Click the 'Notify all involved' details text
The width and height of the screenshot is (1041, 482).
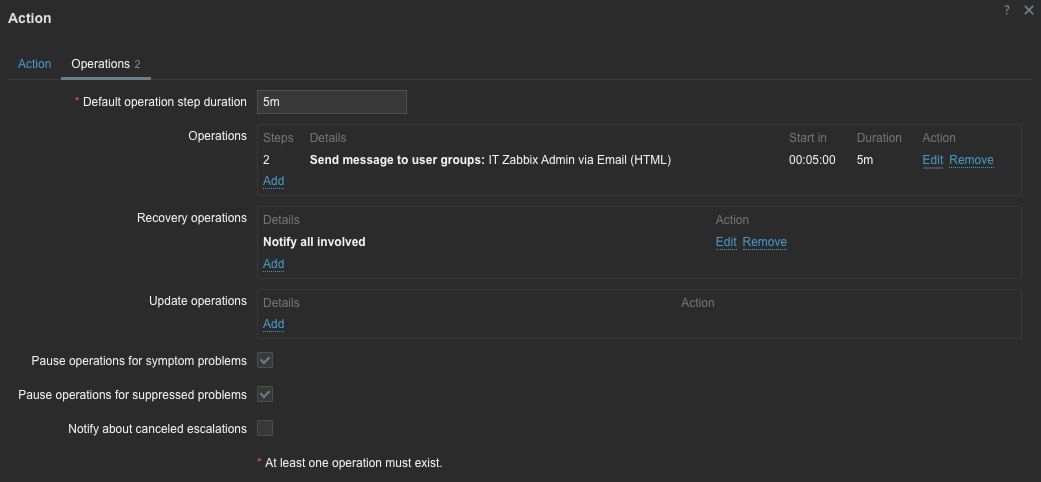(314, 242)
